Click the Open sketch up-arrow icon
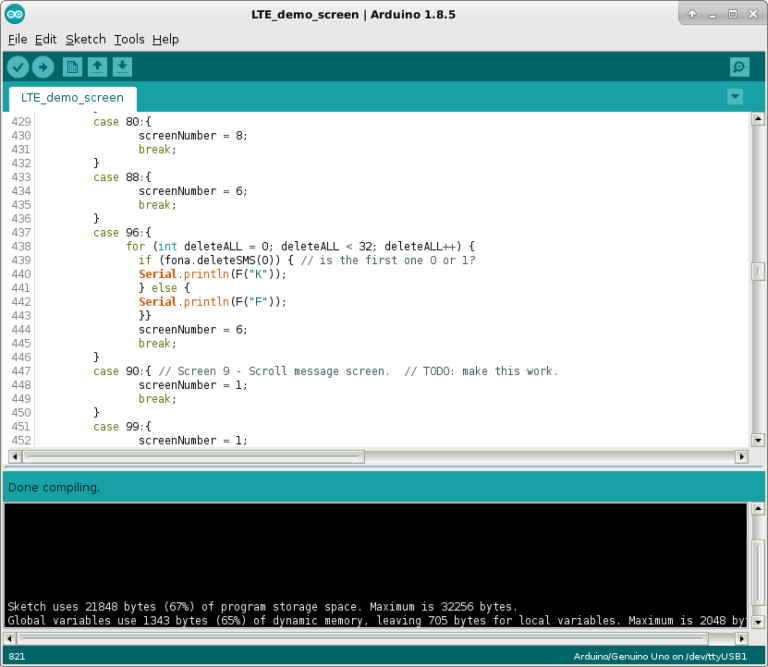This screenshot has width=768, height=667. point(97,67)
